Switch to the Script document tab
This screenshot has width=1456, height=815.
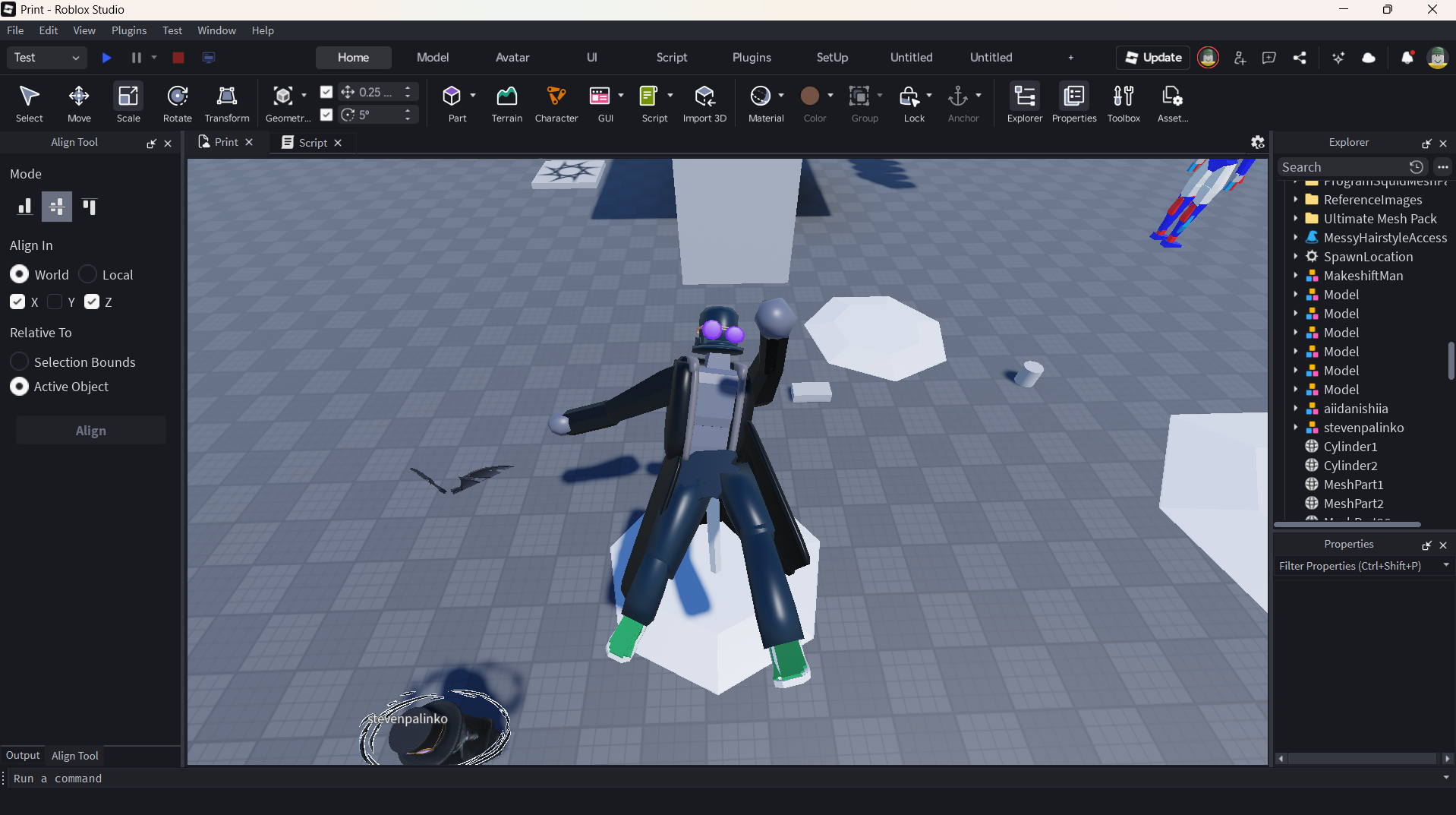312,142
